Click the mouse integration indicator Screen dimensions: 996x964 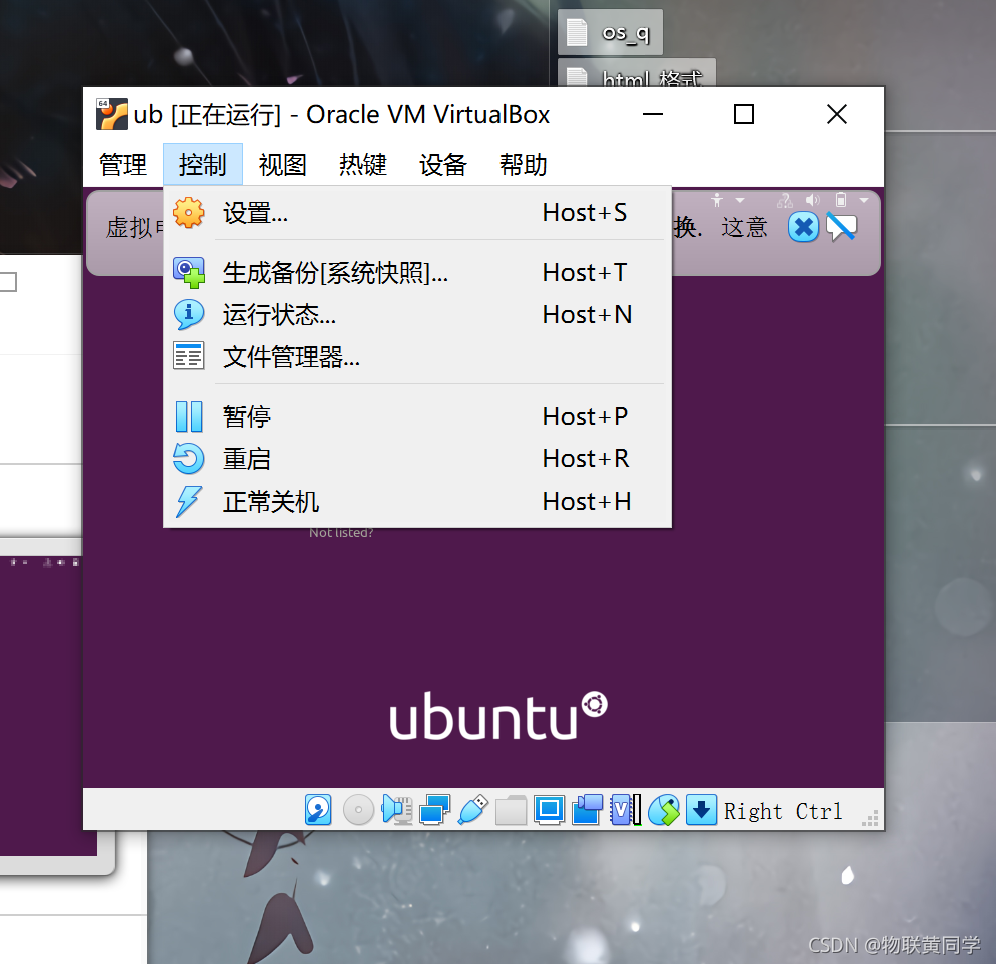coord(664,810)
